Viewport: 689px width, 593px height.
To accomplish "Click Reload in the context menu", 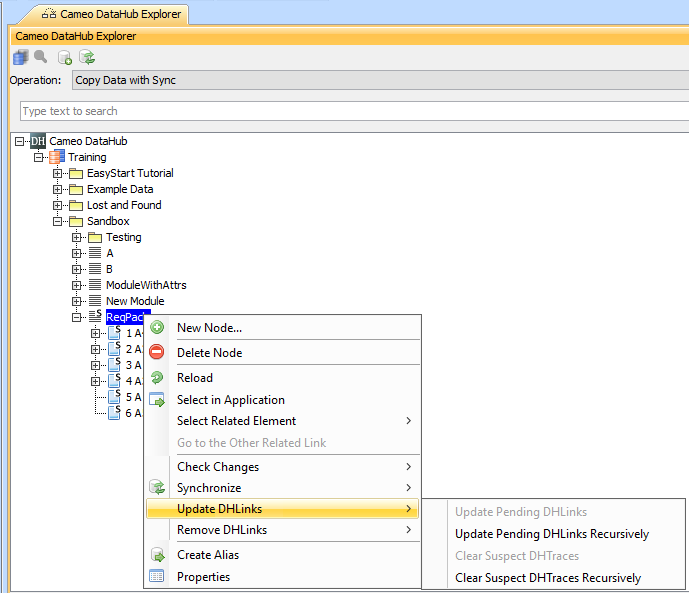I will (195, 378).
